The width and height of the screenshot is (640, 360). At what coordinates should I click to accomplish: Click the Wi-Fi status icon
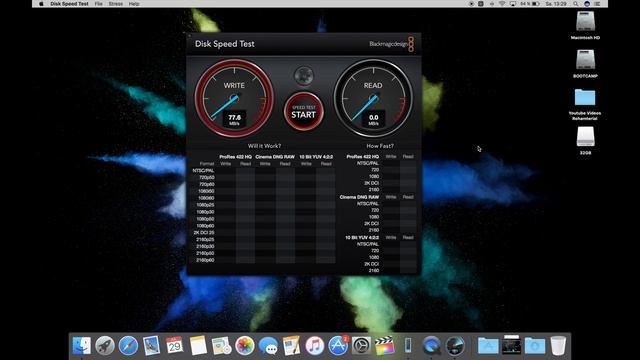pyautogui.click(x=502, y=4)
